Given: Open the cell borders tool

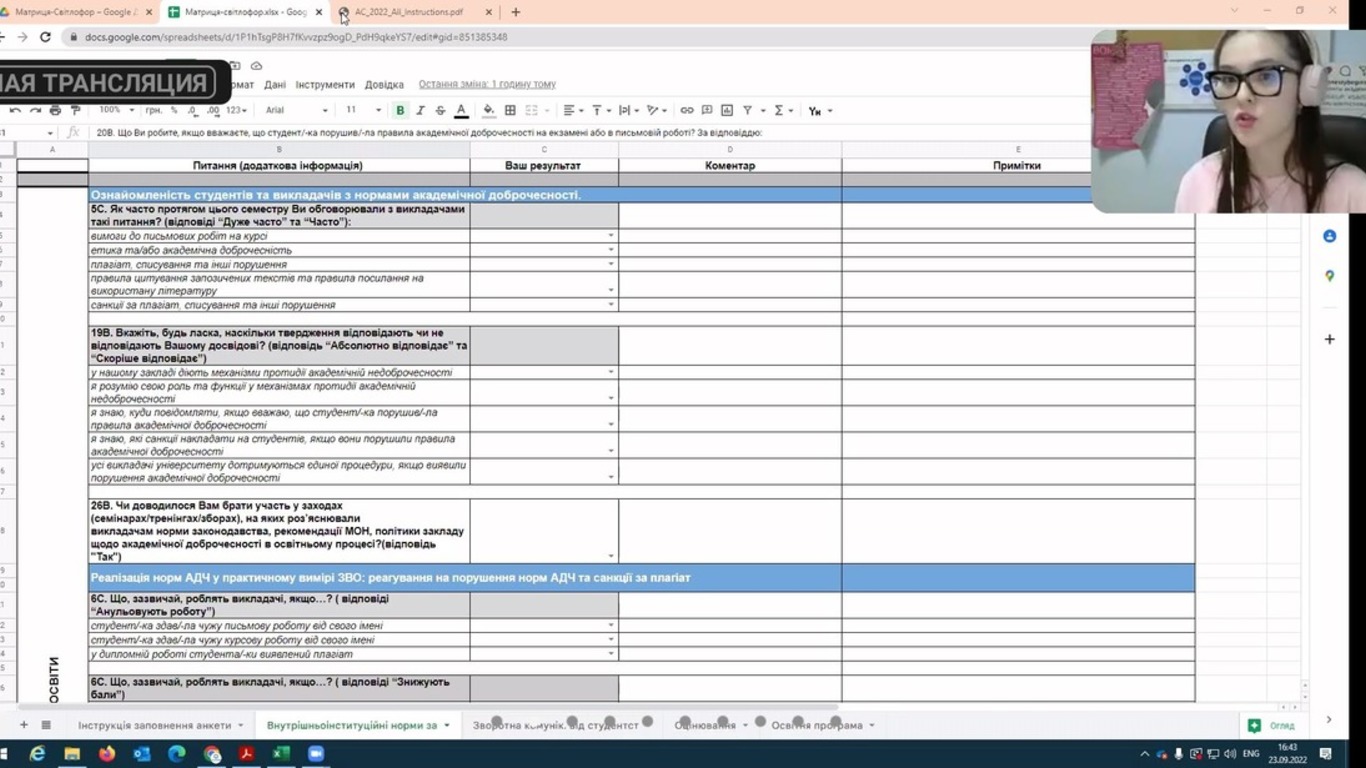Looking at the screenshot, I should tap(510, 111).
